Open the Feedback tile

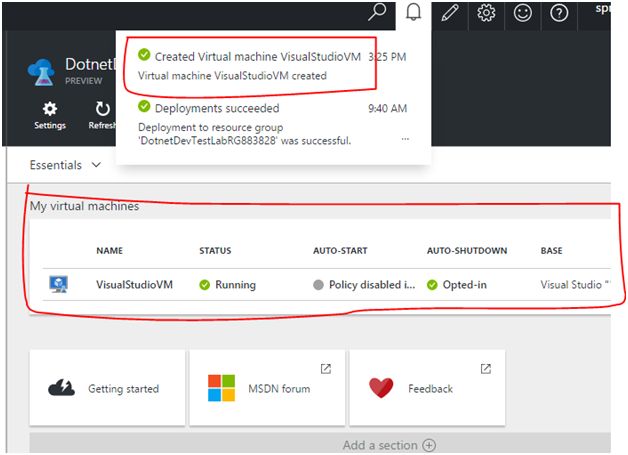427,388
